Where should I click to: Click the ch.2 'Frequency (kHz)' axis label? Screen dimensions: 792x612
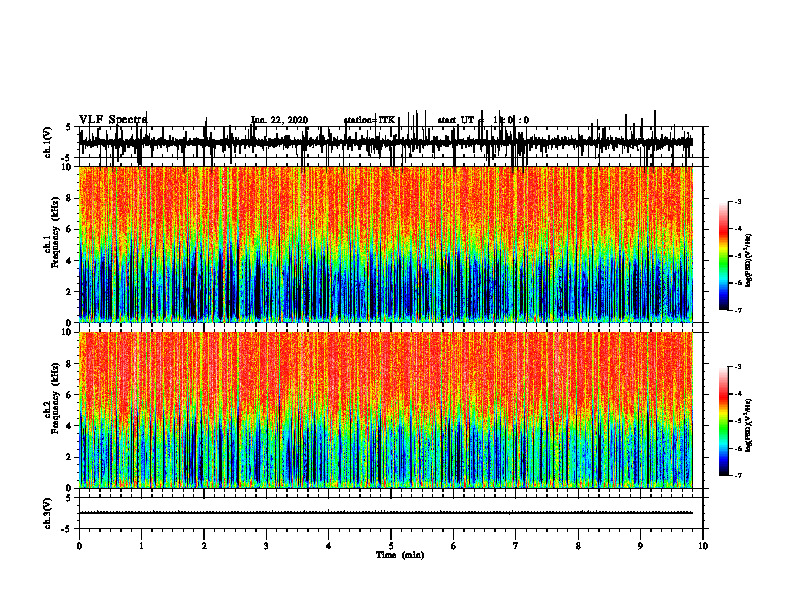[x=55, y=398]
